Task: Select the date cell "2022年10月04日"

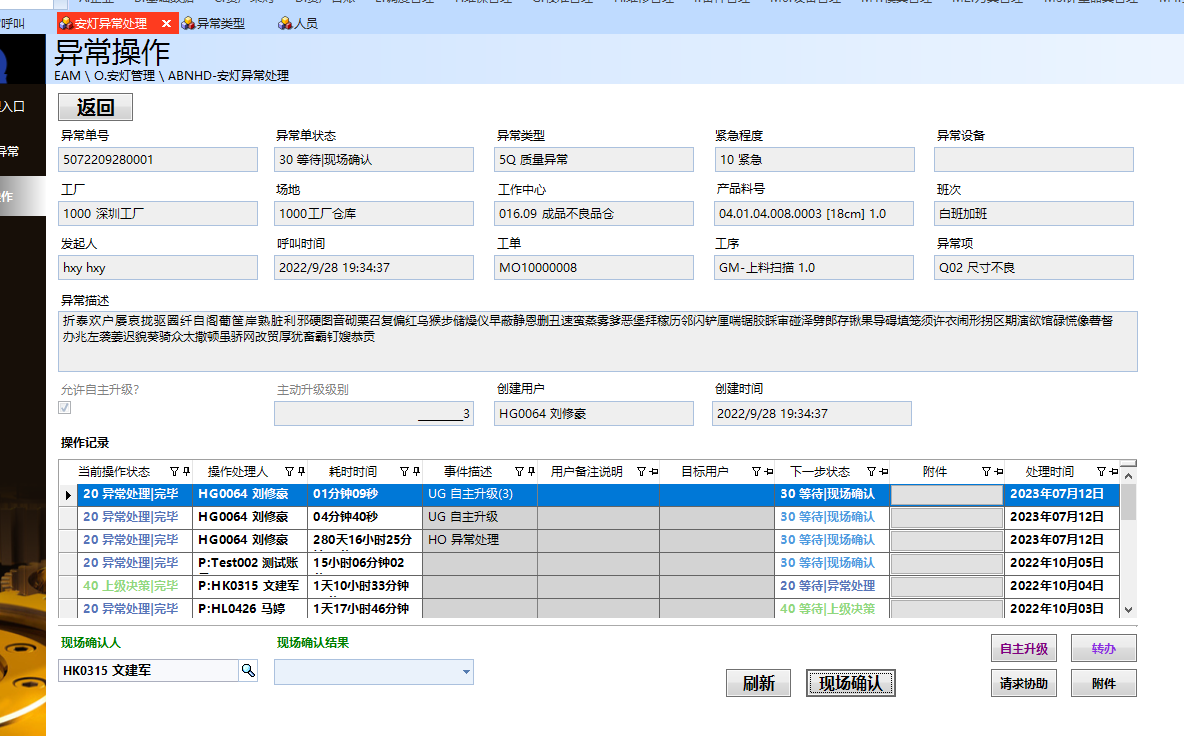Action: point(1062,586)
